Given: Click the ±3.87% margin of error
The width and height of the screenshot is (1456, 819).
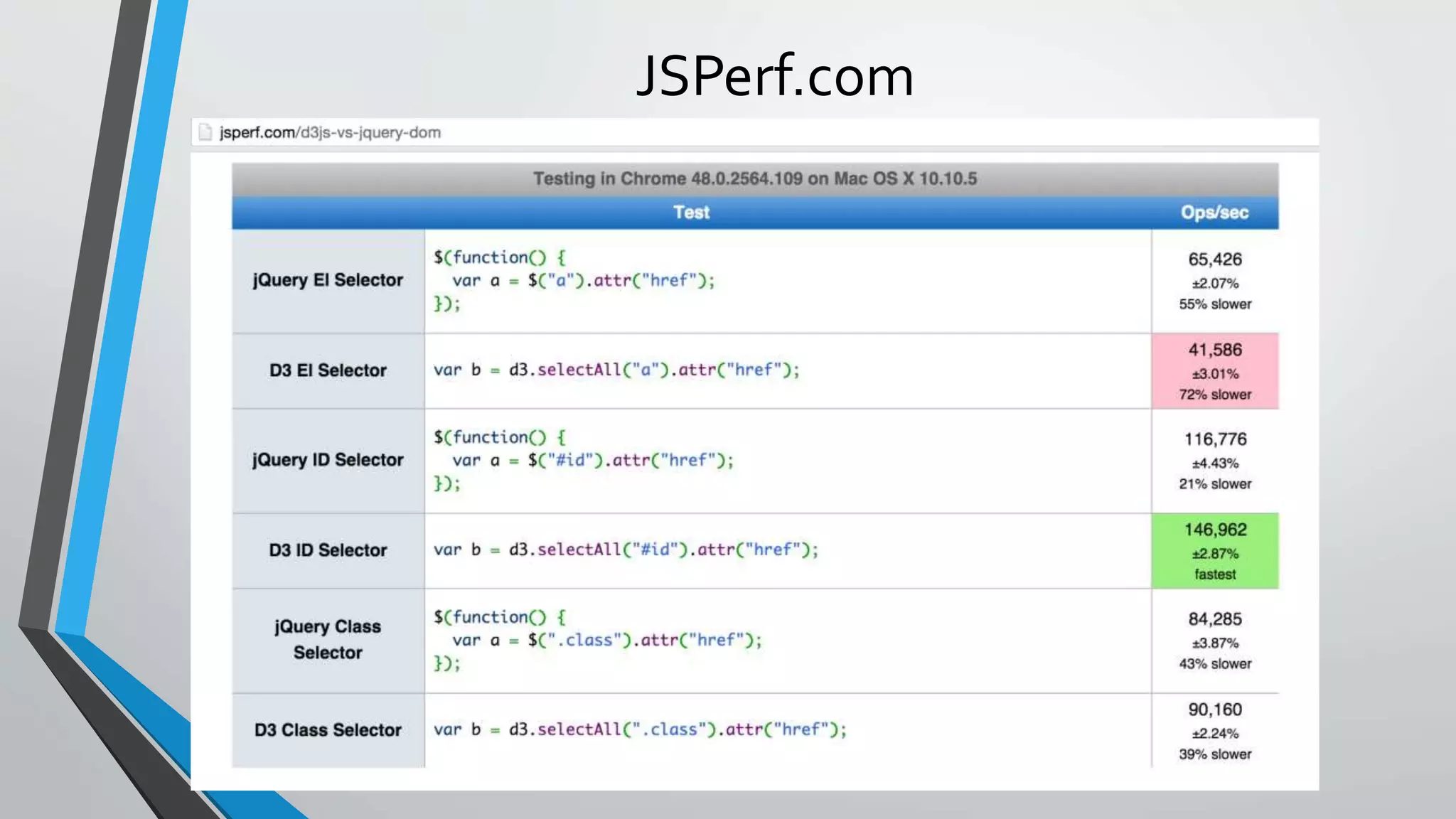Looking at the screenshot, I should click(x=1215, y=643).
